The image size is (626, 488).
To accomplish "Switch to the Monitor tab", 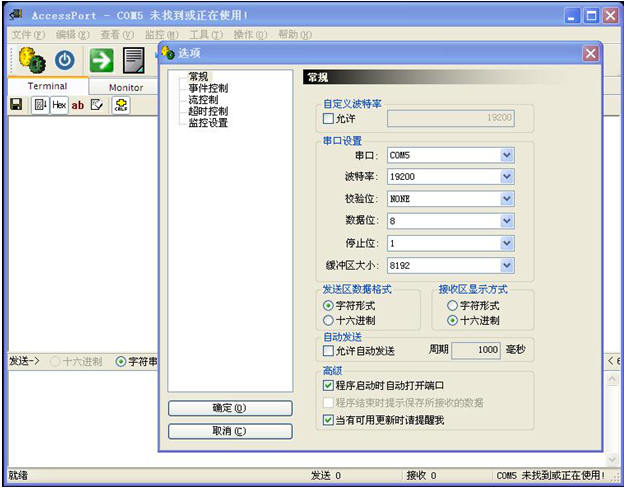I will (x=126, y=87).
